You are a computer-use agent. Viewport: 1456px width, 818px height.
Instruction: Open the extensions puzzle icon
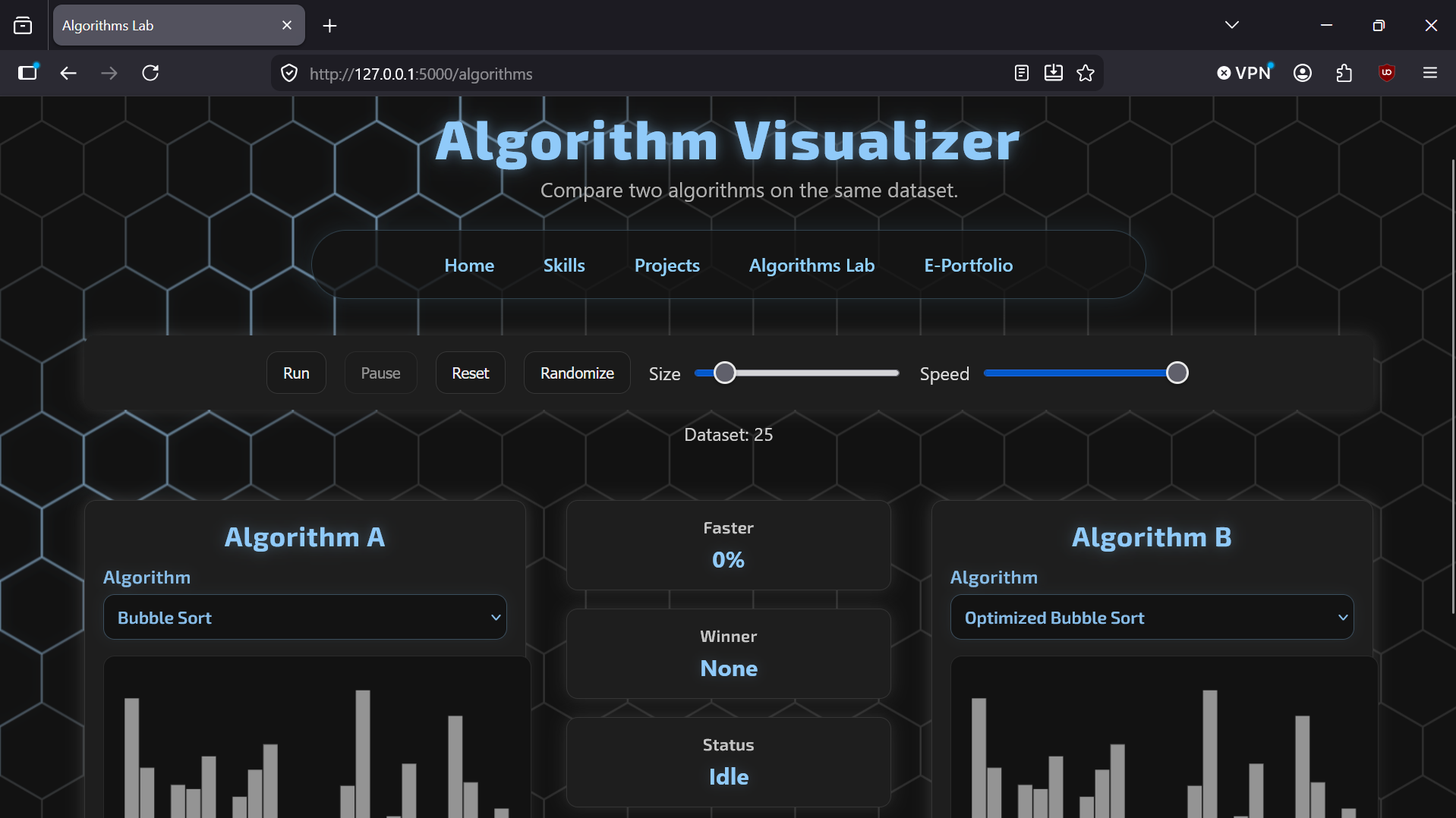click(x=1344, y=73)
